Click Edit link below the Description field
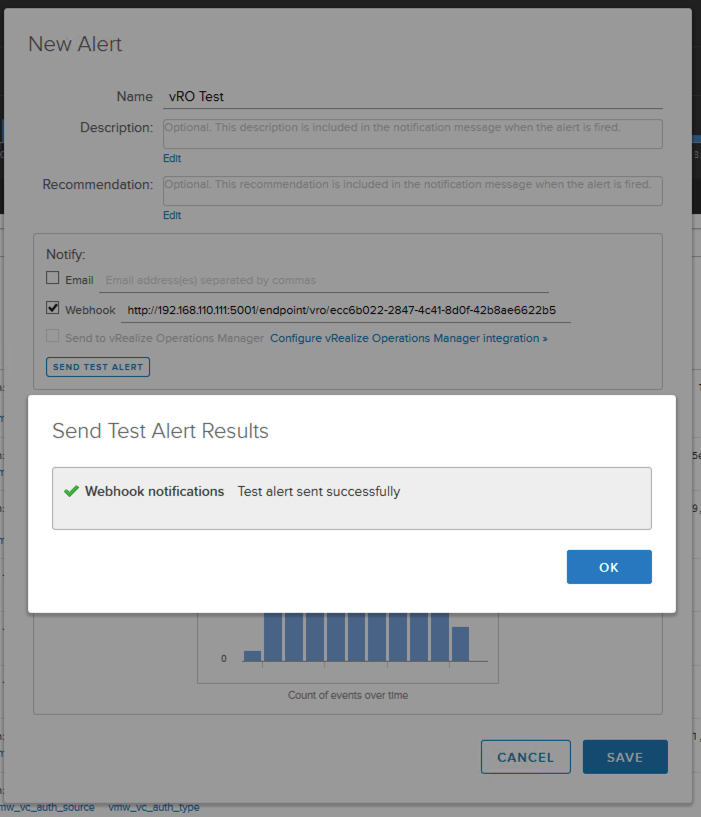The image size is (701, 817). pos(172,158)
